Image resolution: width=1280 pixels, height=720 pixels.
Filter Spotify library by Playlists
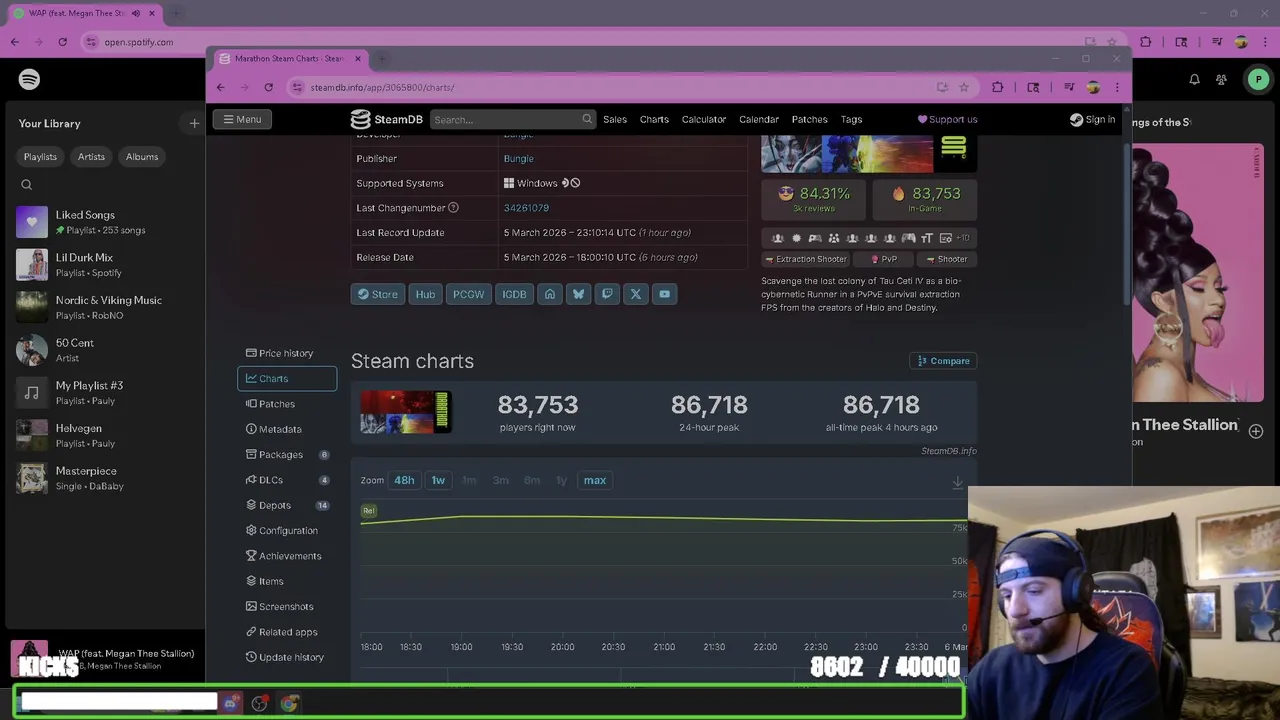[40, 157]
